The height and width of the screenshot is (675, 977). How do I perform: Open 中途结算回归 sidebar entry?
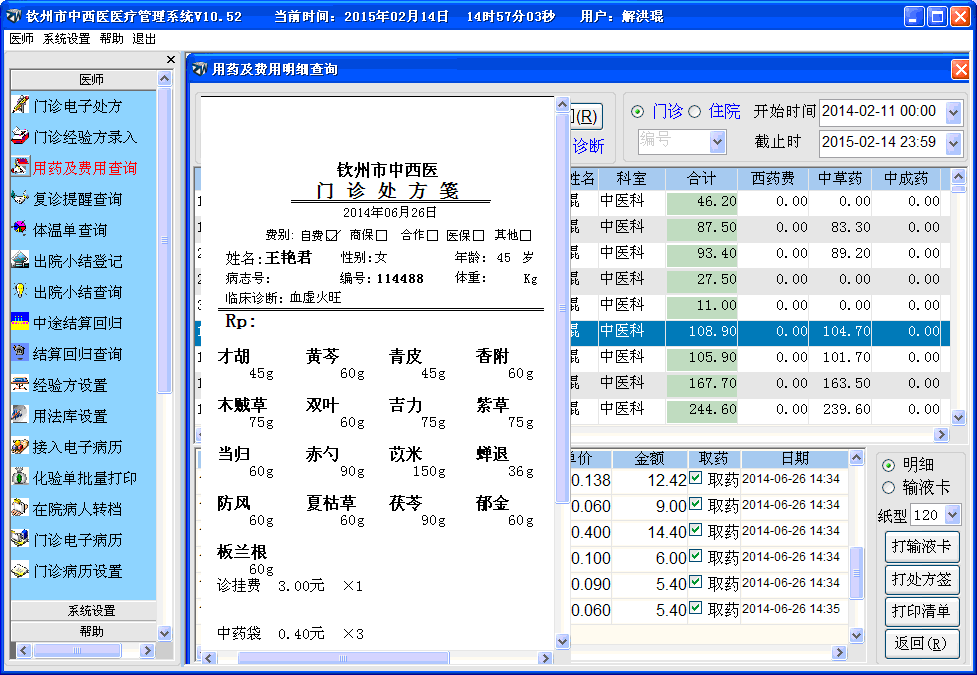(x=77, y=323)
